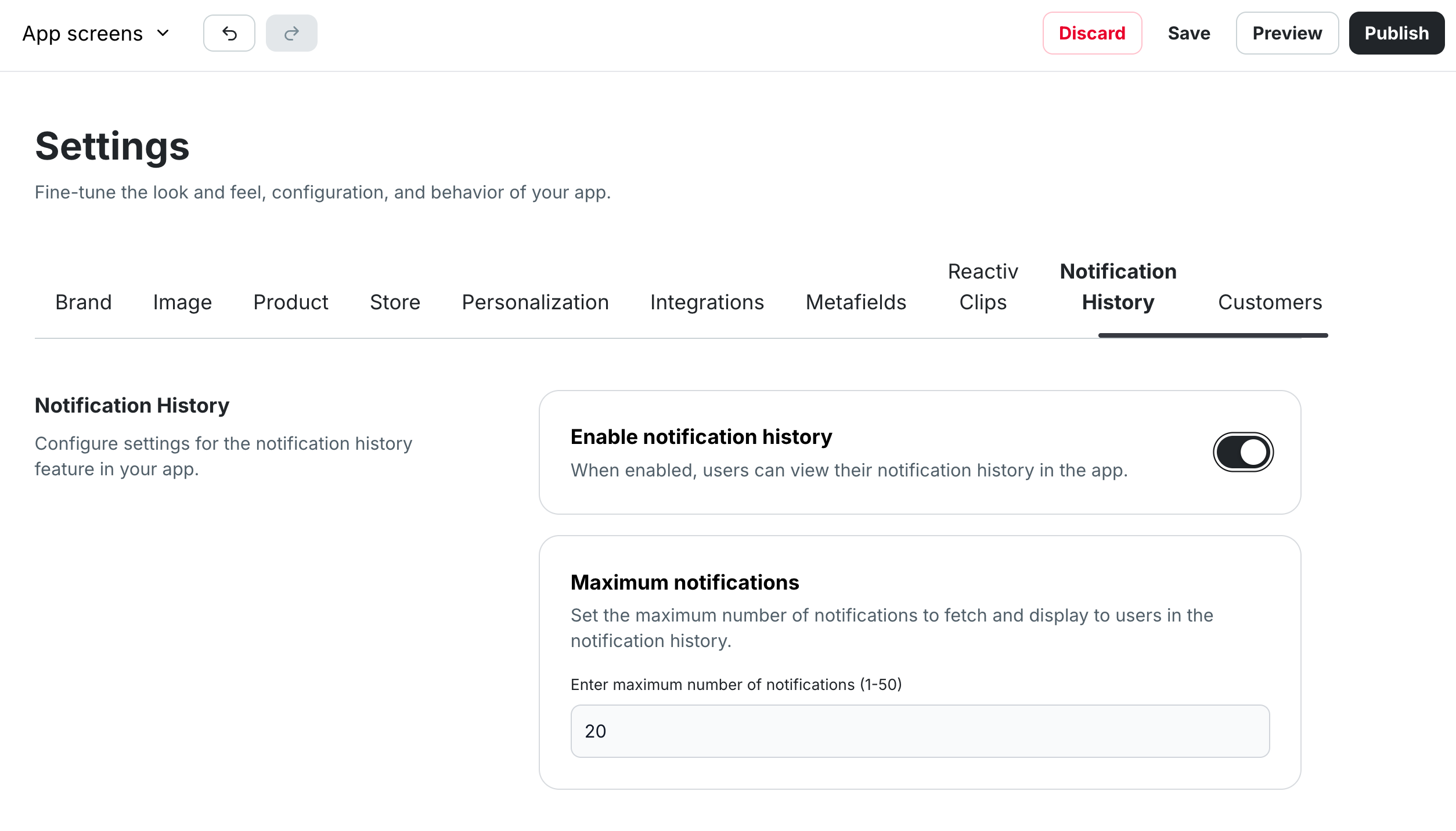Open the Image settings tab
This screenshot has width=1456, height=831.
[x=182, y=302]
